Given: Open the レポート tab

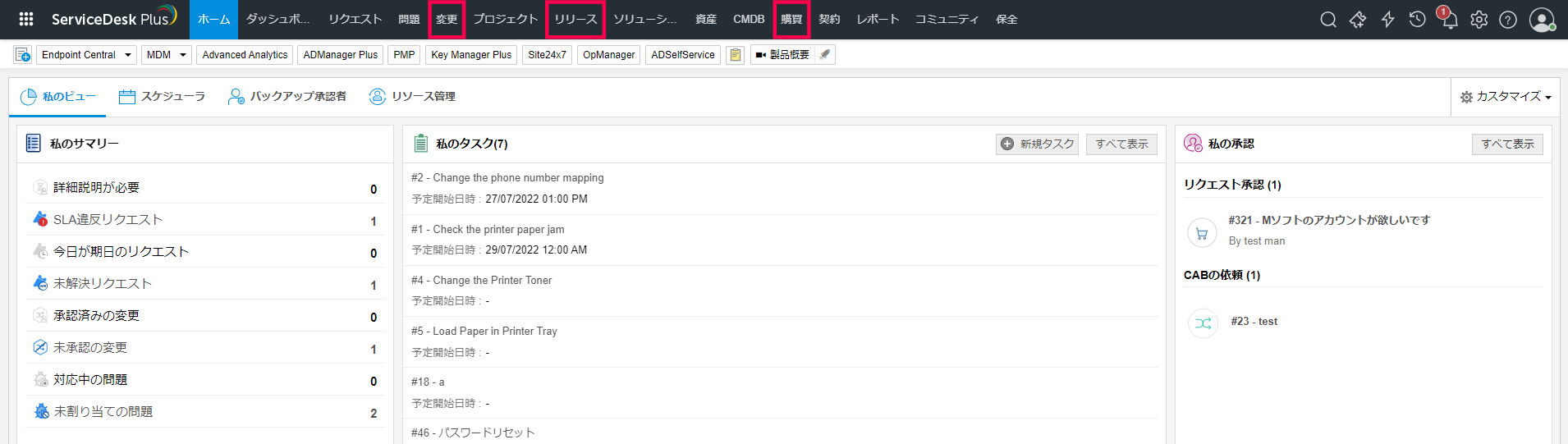Looking at the screenshot, I should tap(878, 20).
